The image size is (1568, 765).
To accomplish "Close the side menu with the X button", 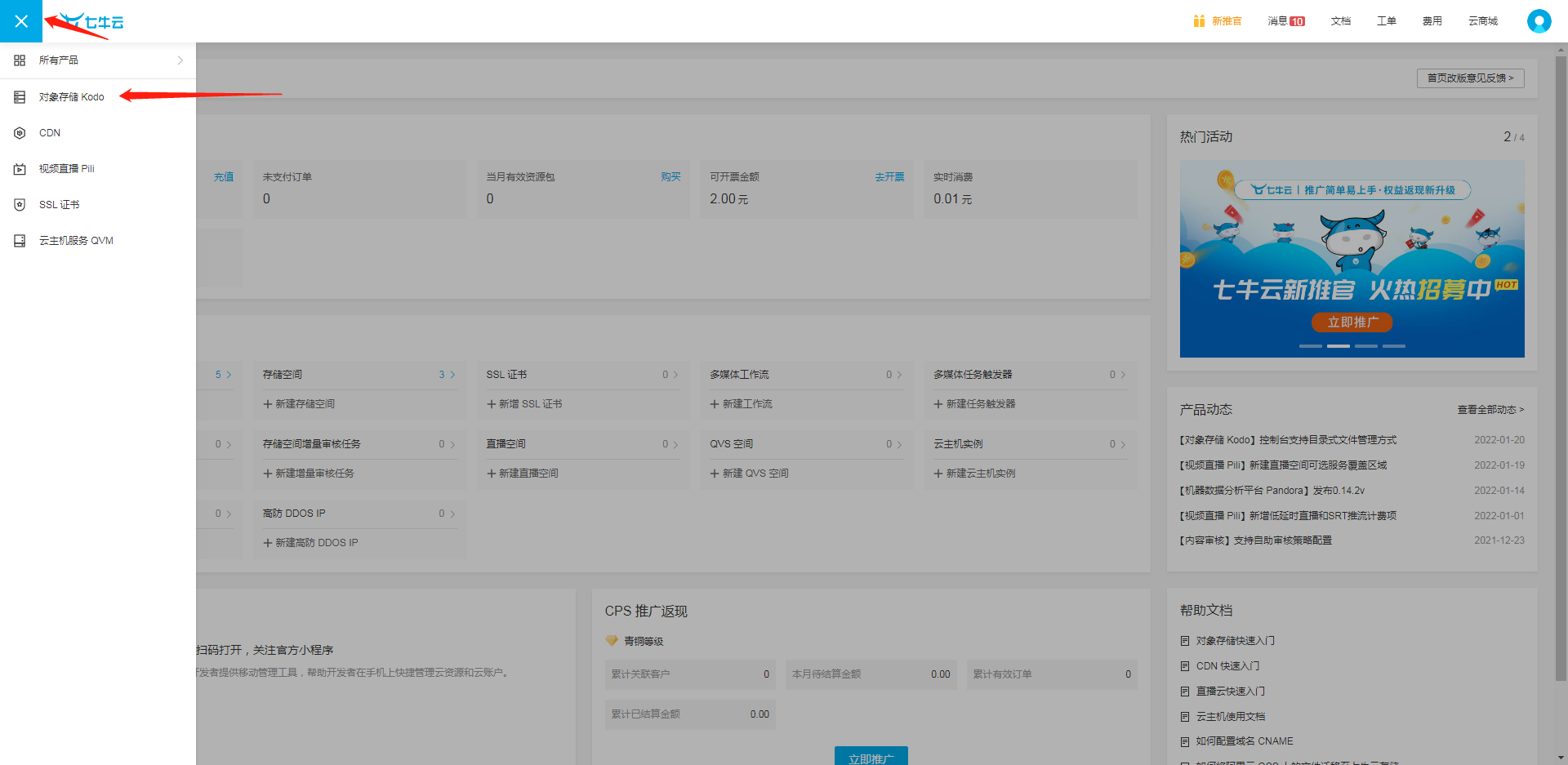I will click(21, 21).
